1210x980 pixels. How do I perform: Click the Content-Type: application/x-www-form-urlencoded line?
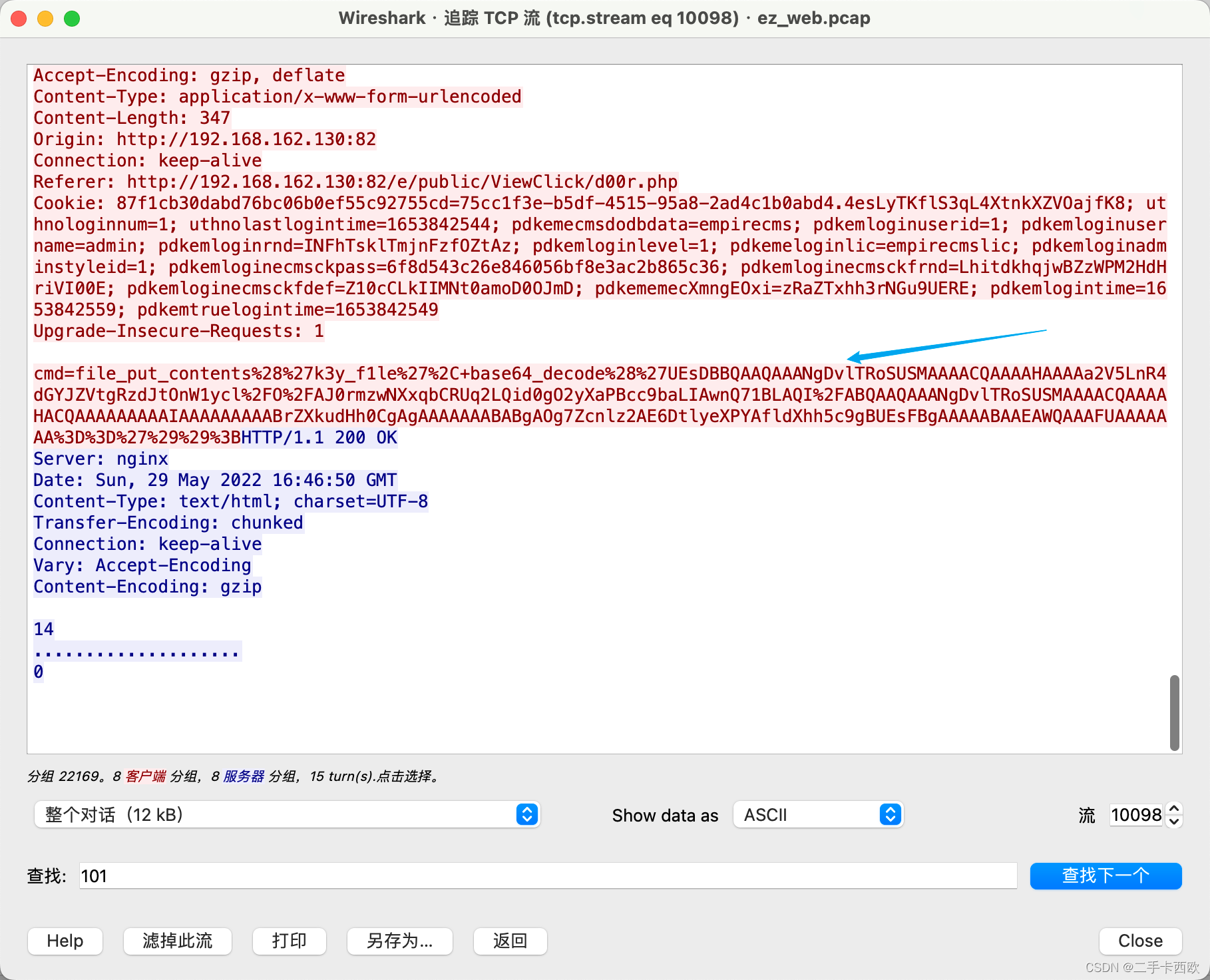click(x=278, y=97)
